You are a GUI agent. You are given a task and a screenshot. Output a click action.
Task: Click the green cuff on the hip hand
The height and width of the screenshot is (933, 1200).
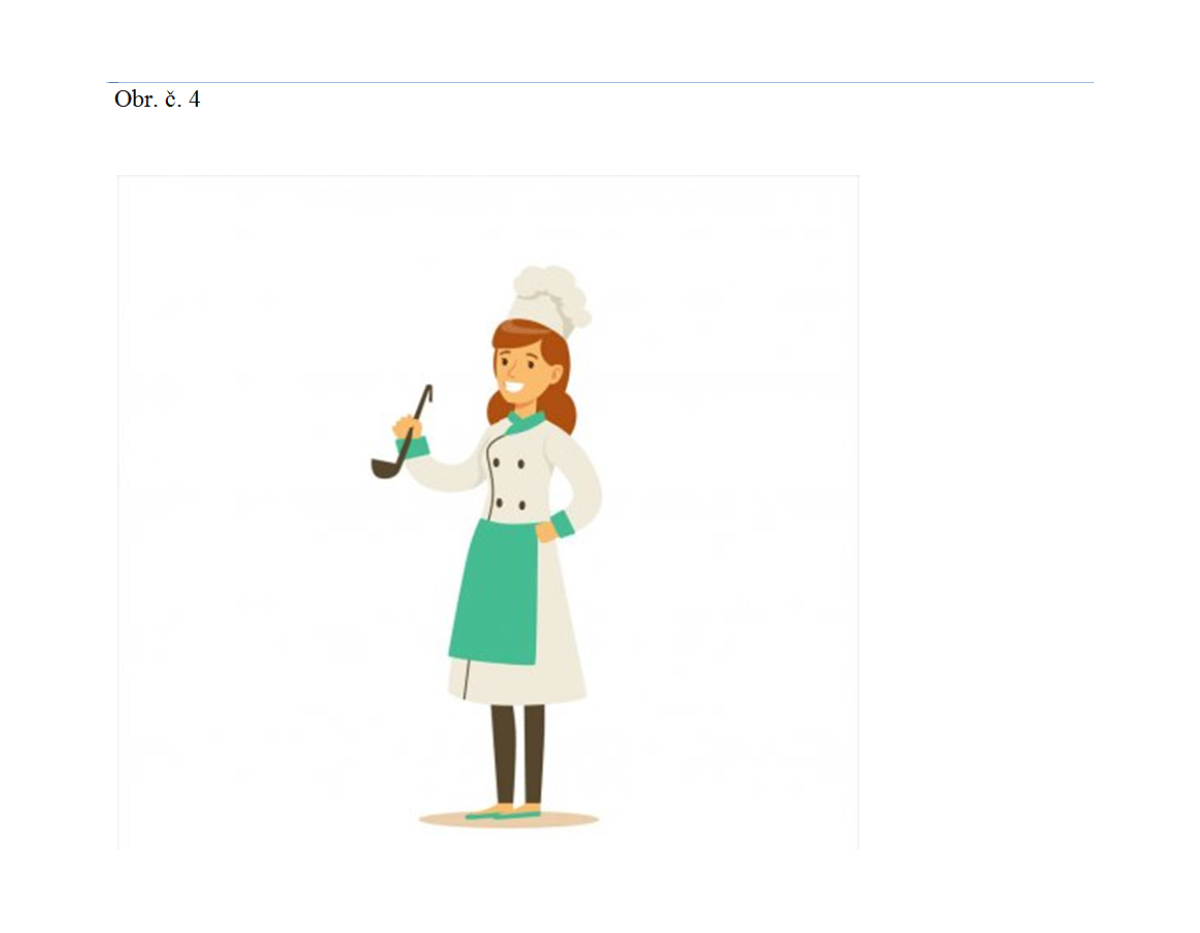click(562, 524)
